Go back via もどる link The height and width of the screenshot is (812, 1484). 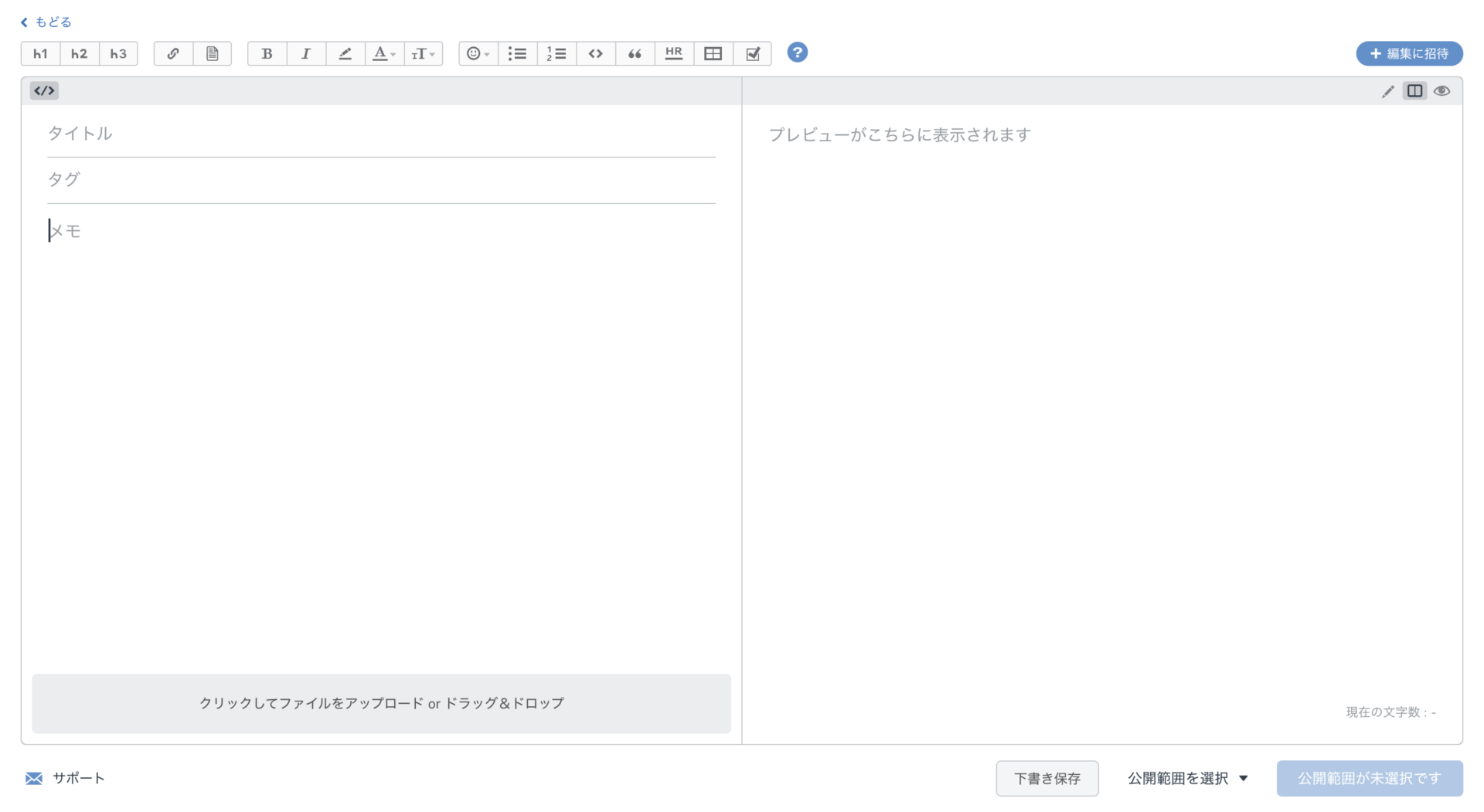pyautogui.click(x=46, y=22)
